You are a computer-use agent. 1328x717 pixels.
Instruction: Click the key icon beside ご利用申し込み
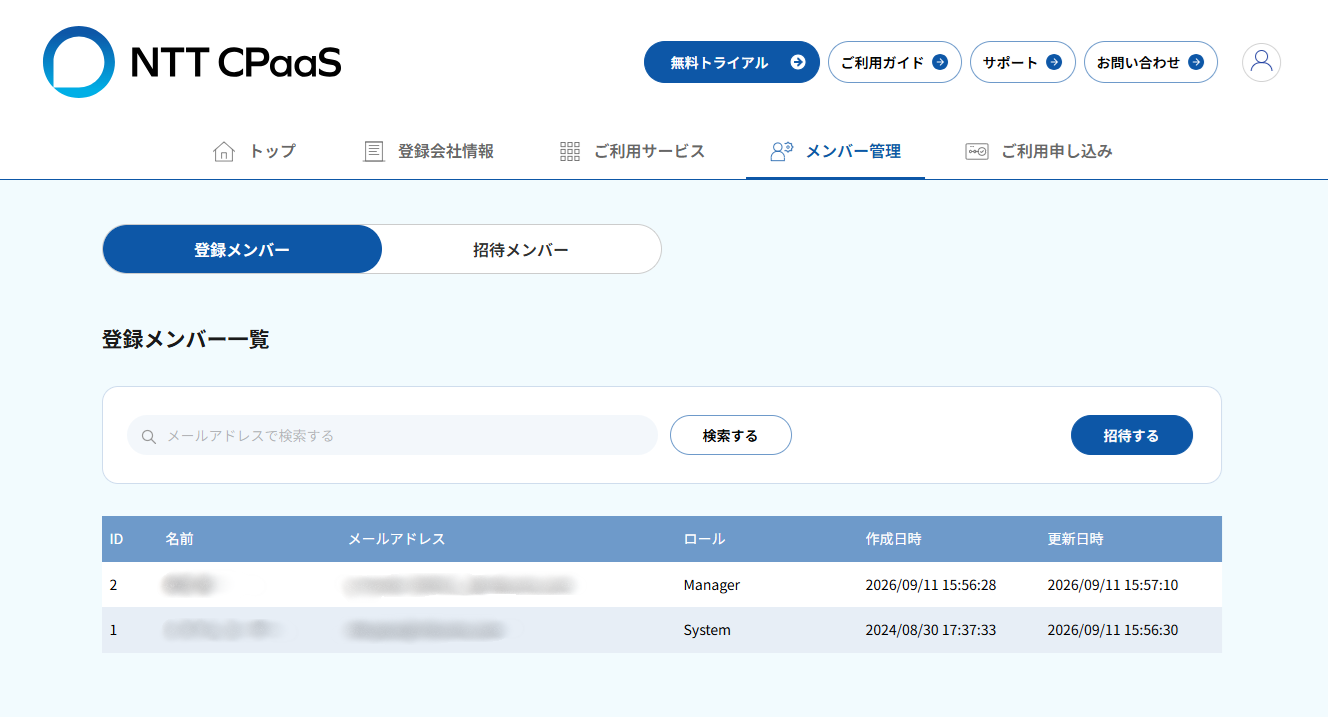tap(977, 151)
